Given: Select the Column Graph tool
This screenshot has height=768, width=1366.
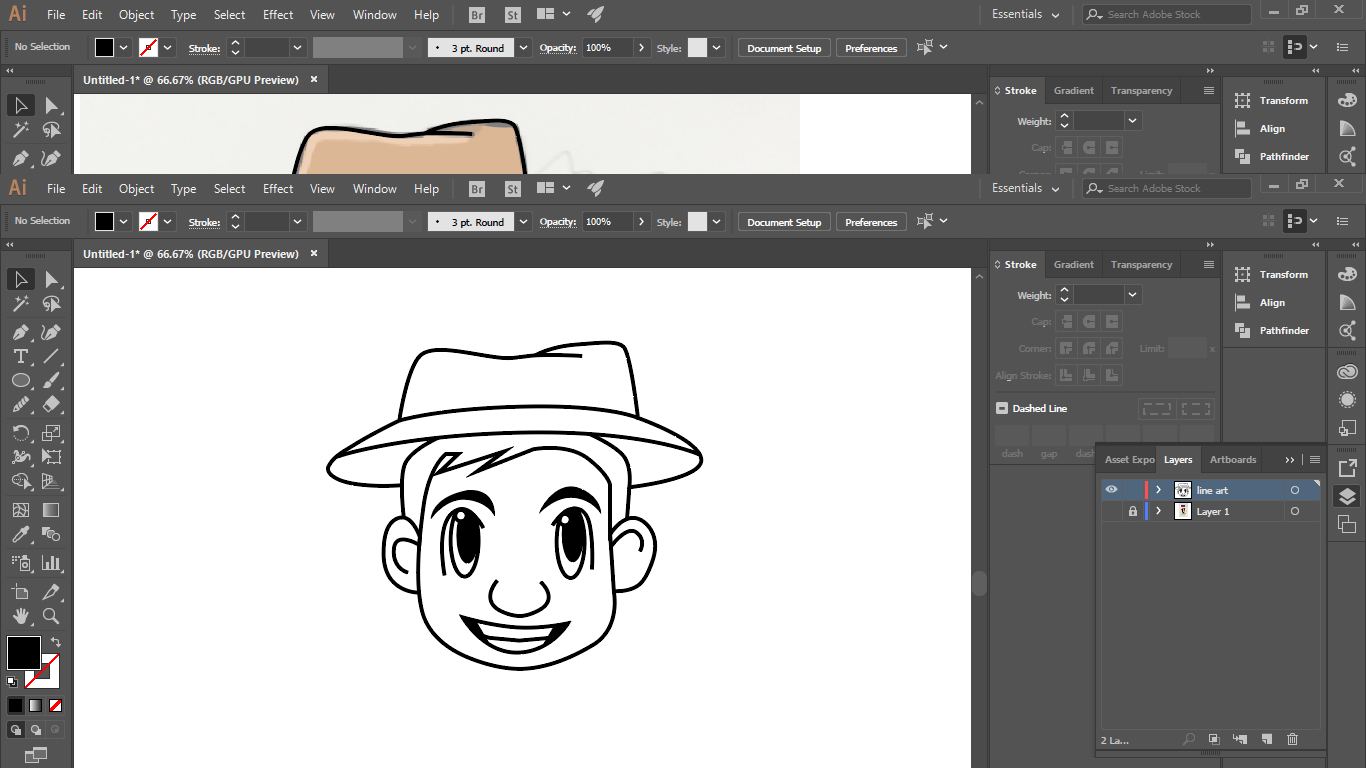Looking at the screenshot, I should point(52,563).
